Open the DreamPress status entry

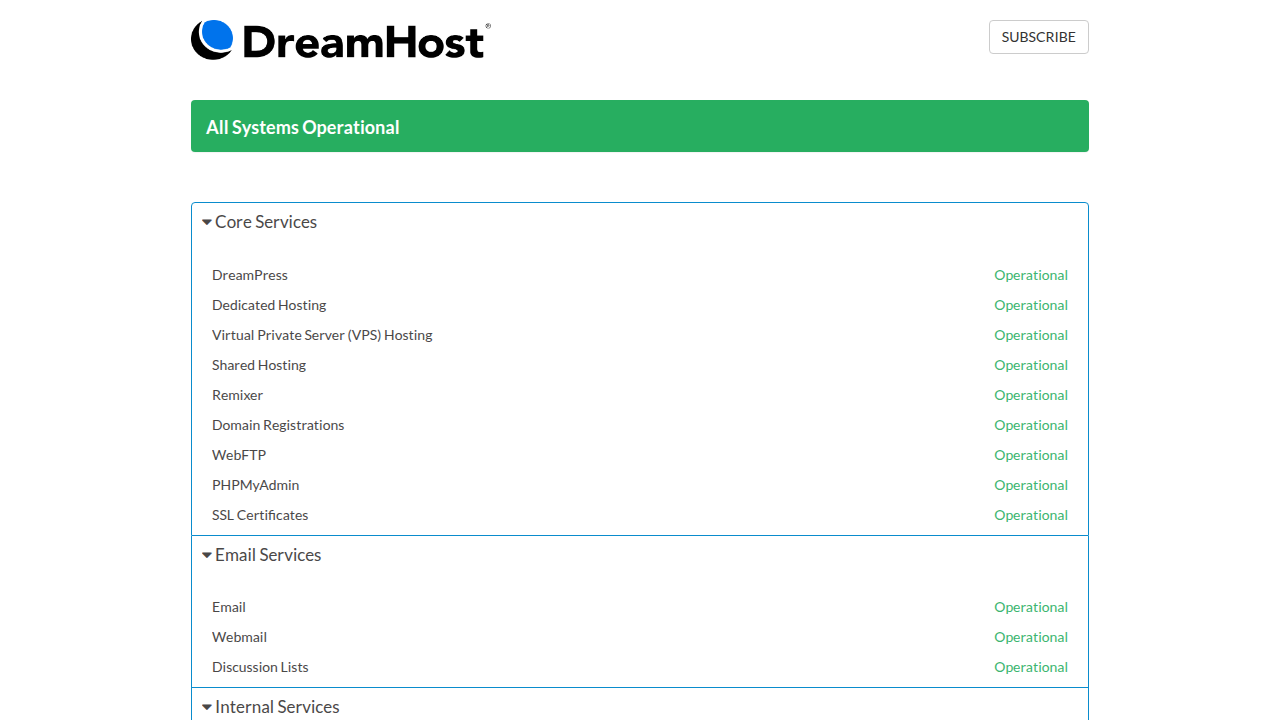click(x=250, y=275)
